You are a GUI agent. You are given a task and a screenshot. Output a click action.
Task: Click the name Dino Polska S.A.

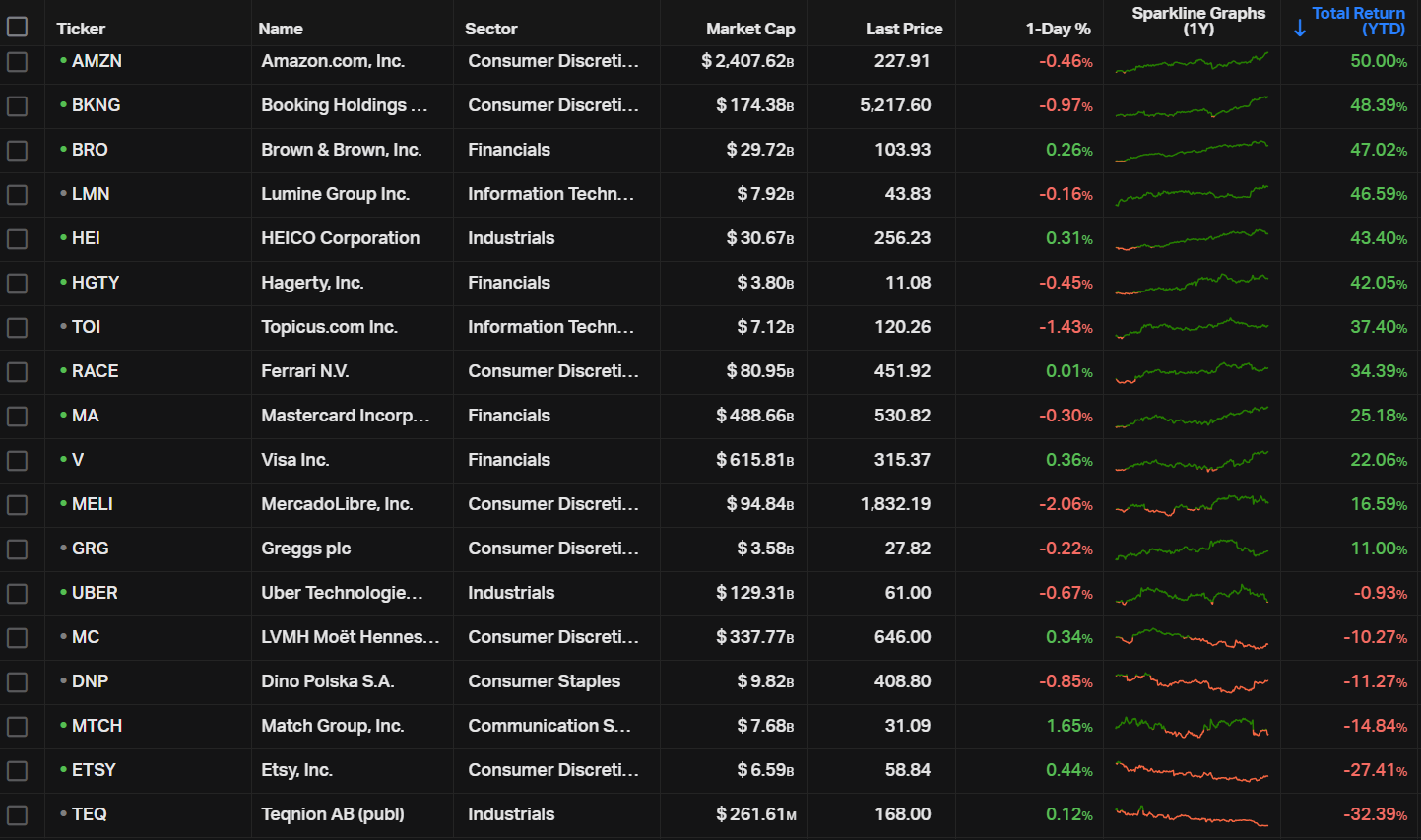click(x=327, y=681)
